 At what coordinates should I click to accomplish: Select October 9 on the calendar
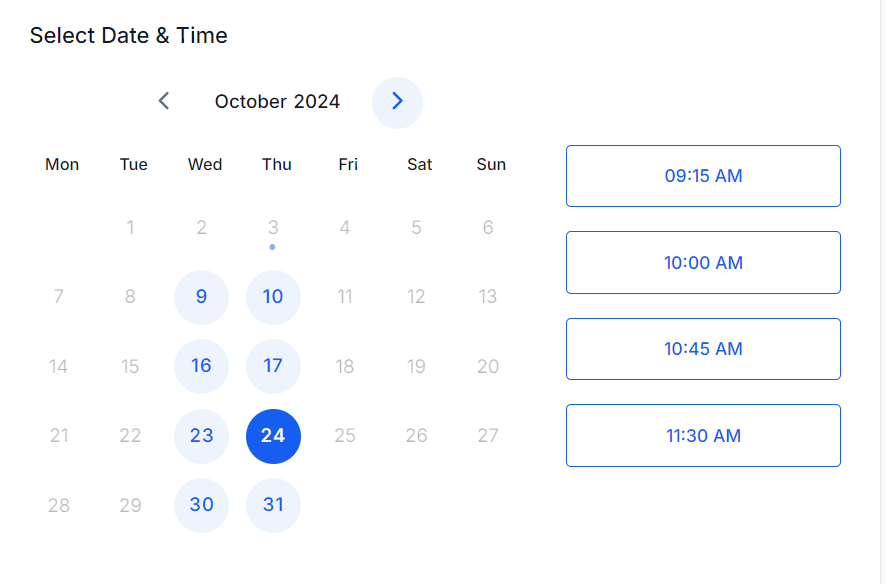pyautogui.click(x=201, y=297)
